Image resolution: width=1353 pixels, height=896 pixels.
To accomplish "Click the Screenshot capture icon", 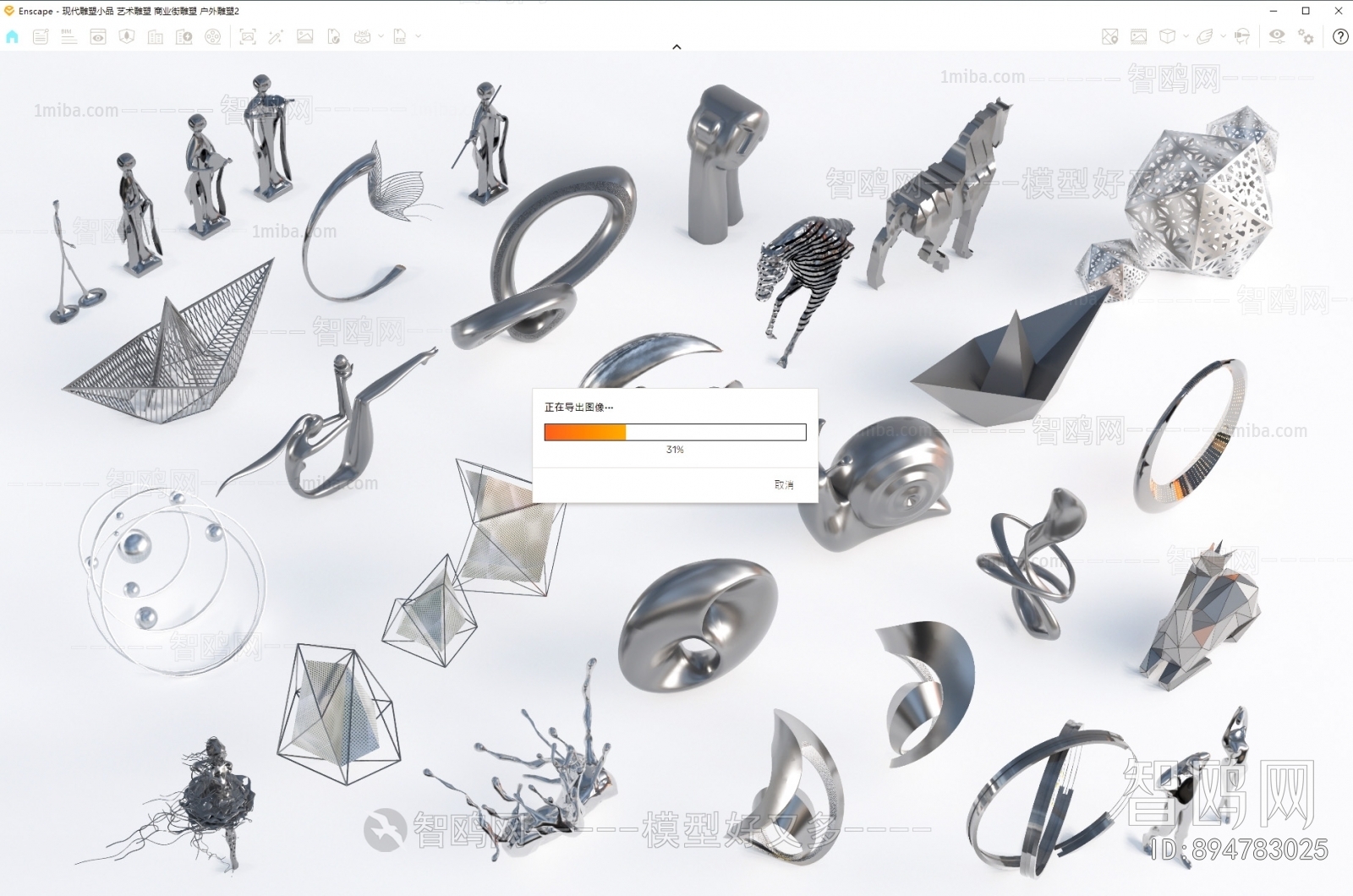I will tap(247, 36).
